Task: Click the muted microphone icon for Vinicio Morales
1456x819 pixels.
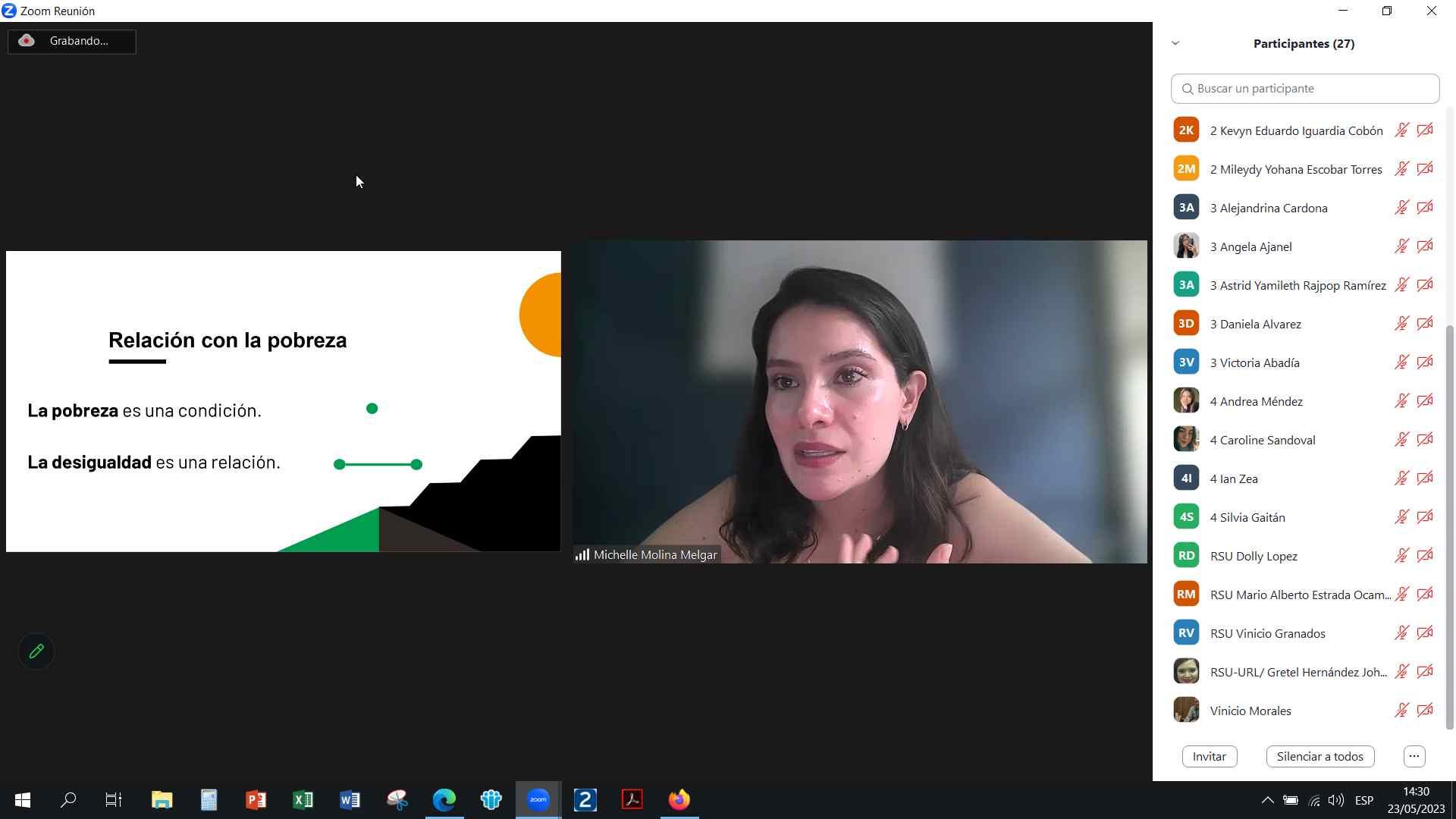Action: (1401, 711)
